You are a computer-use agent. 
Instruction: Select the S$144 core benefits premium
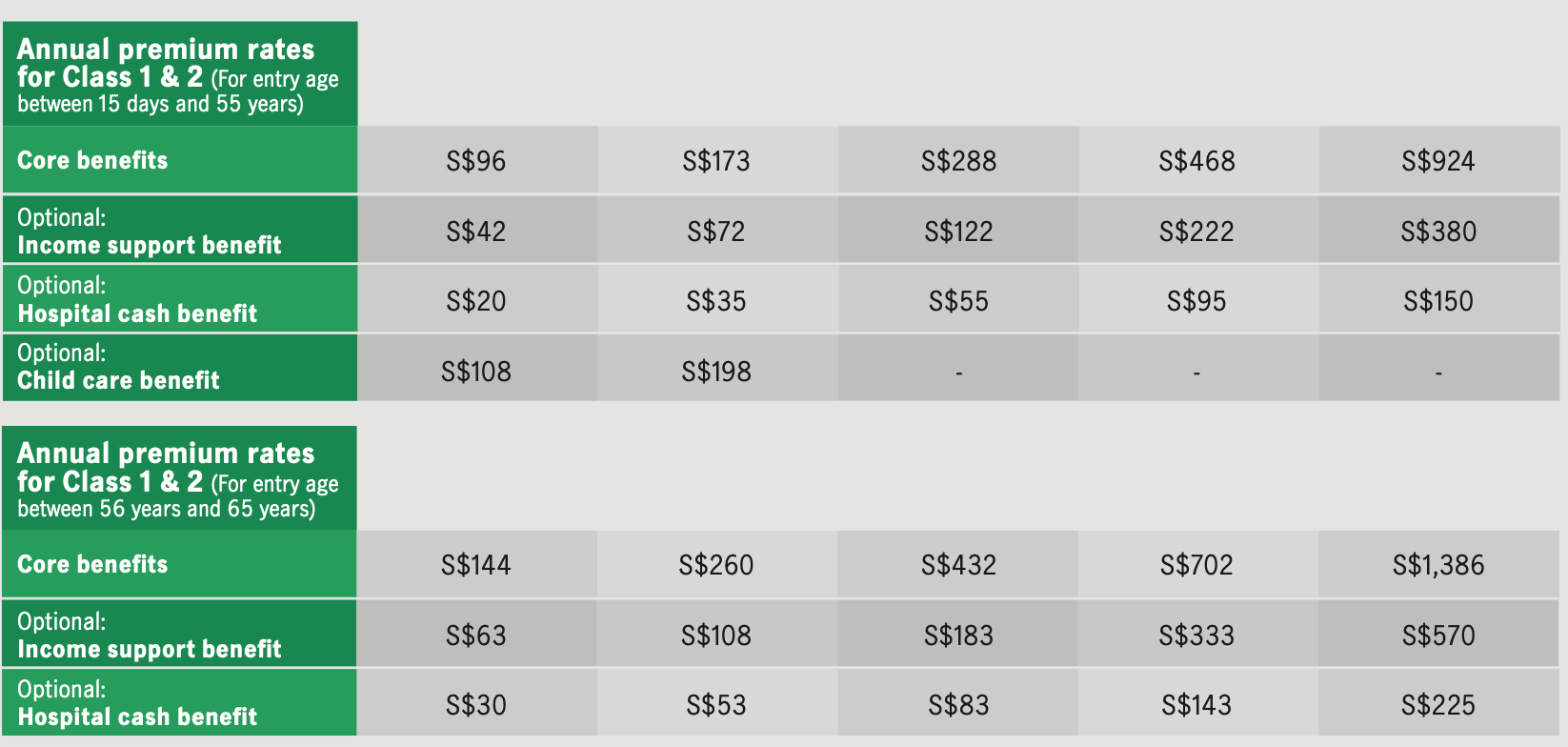pos(476,565)
